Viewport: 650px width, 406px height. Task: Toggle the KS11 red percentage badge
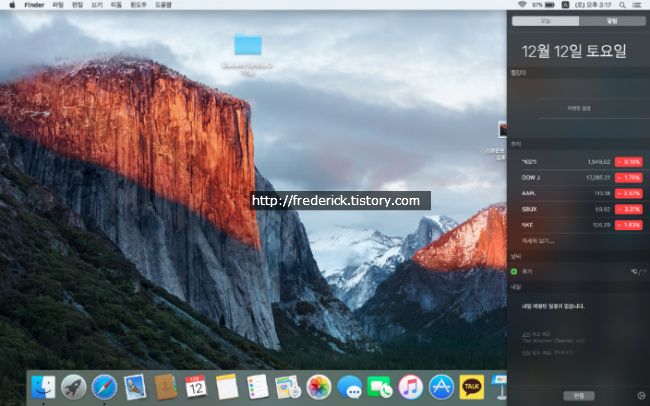(628, 162)
